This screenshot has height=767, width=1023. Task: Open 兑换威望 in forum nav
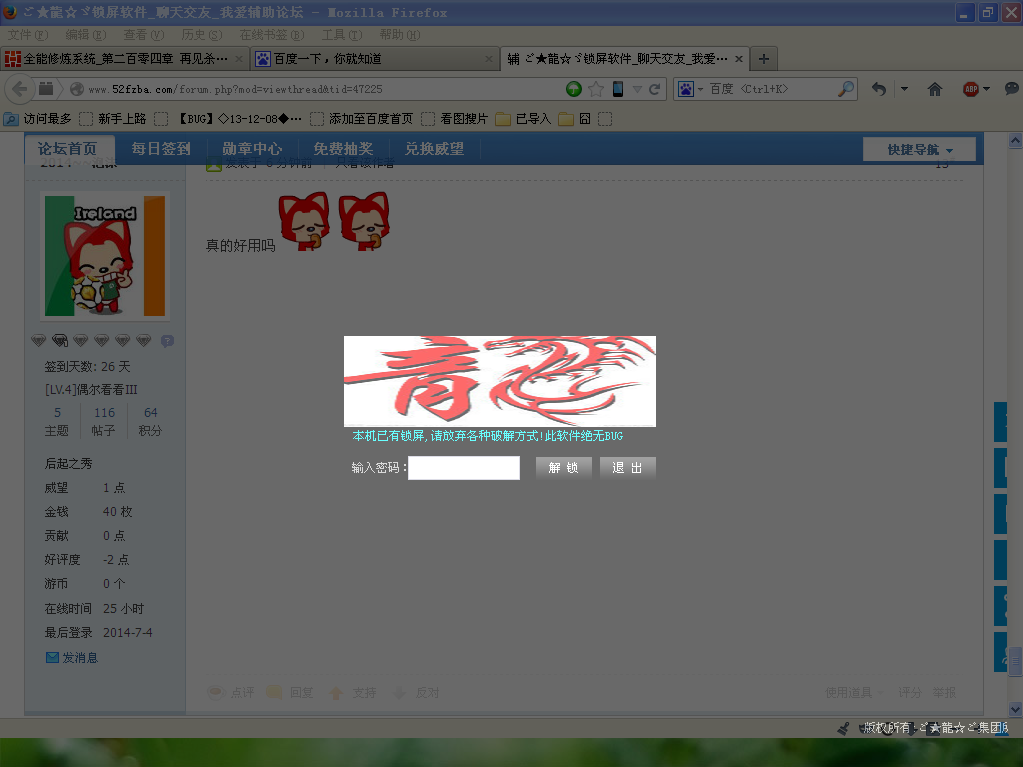435,149
